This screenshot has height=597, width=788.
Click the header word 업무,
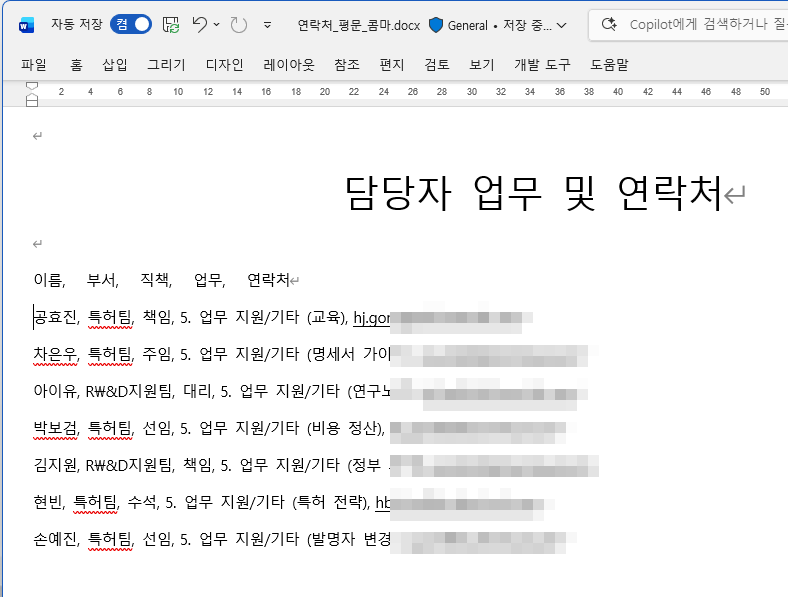pos(210,279)
